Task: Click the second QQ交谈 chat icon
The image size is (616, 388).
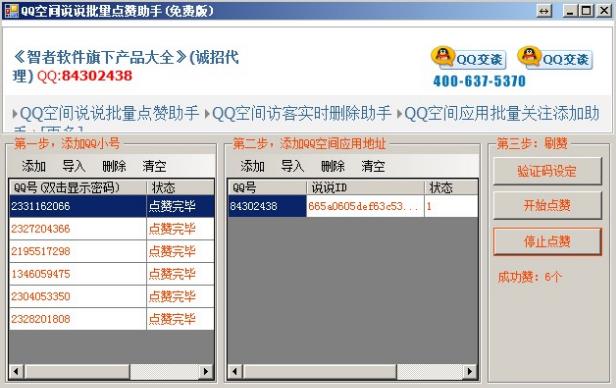Action: point(555,58)
